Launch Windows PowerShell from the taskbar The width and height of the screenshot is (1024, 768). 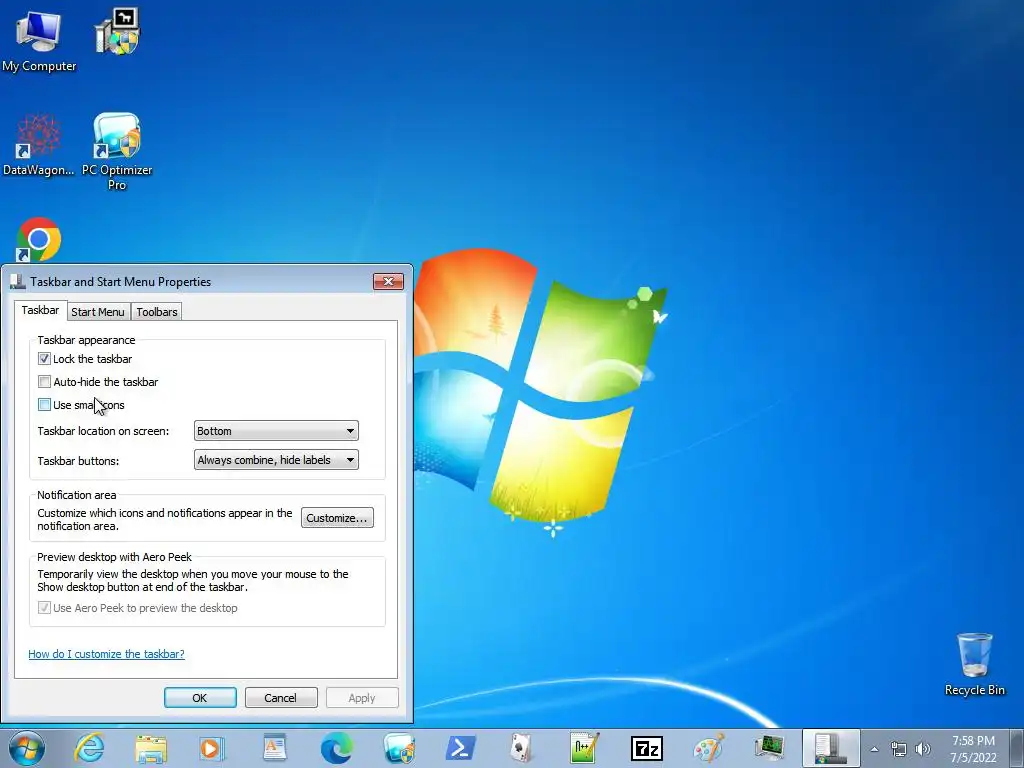pos(460,748)
